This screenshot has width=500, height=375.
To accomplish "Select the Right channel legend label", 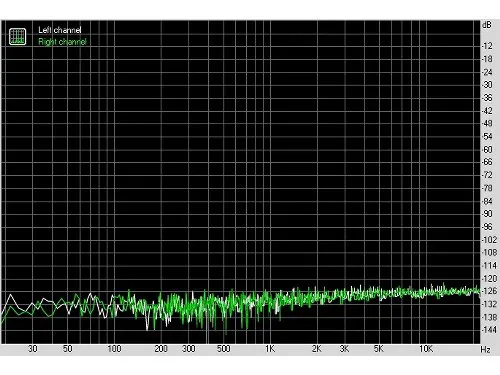I will coord(62,42).
